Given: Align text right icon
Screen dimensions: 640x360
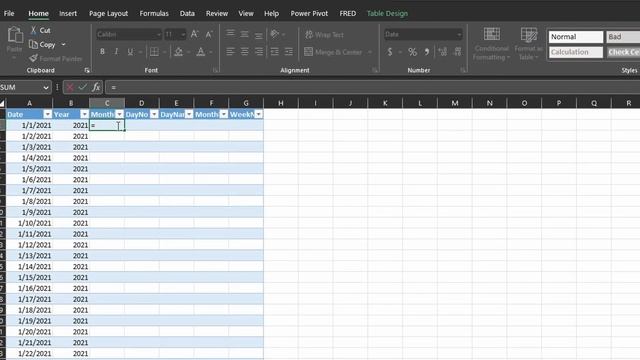Looking at the screenshot, I should pos(259,52).
